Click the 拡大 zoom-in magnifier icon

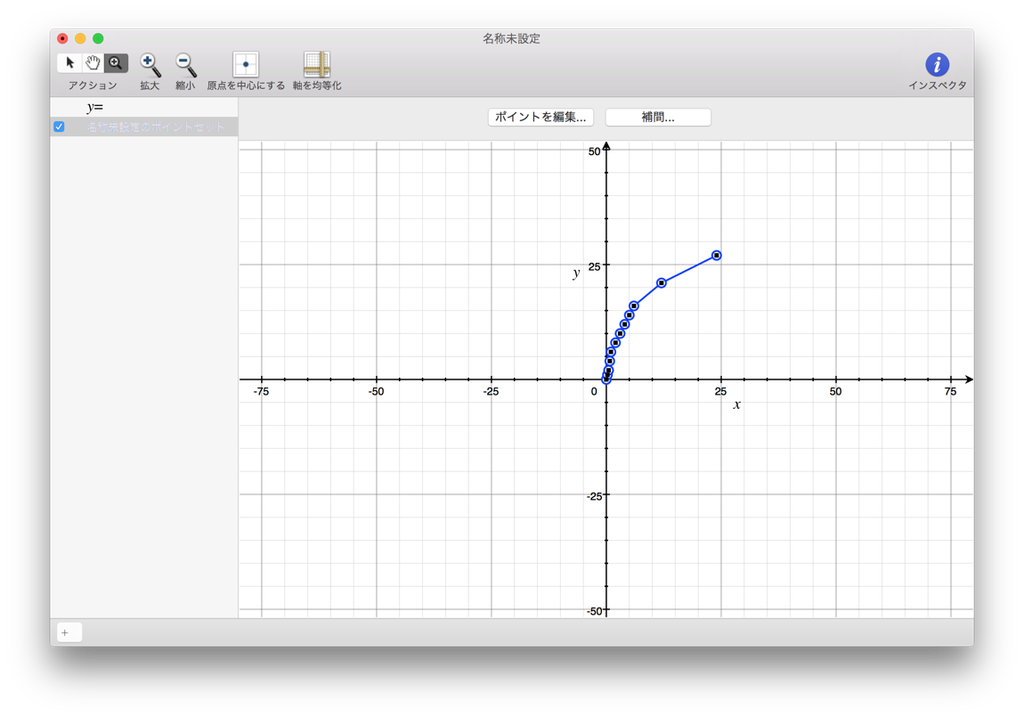coord(148,62)
